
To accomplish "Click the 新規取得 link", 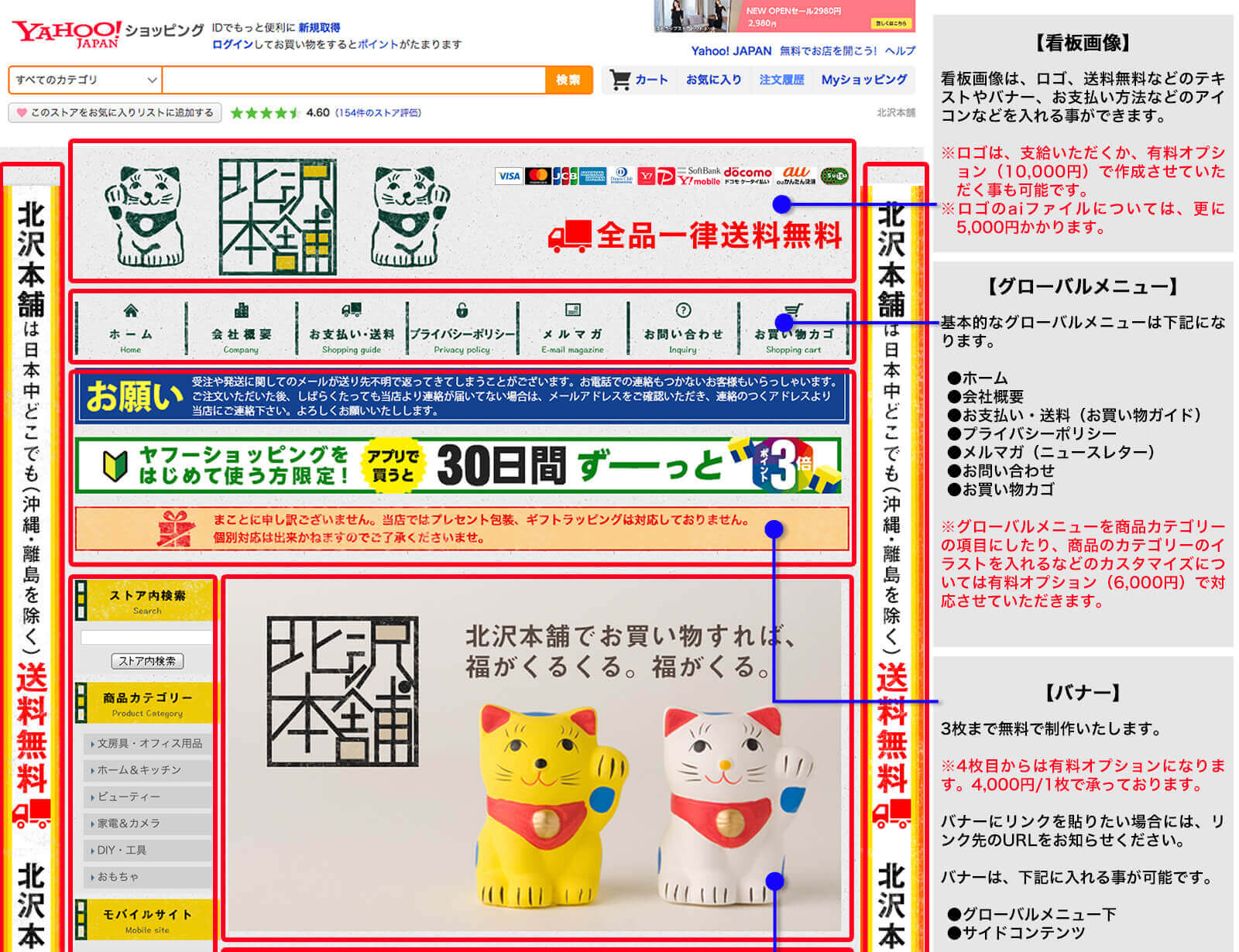I will (x=319, y=27).
